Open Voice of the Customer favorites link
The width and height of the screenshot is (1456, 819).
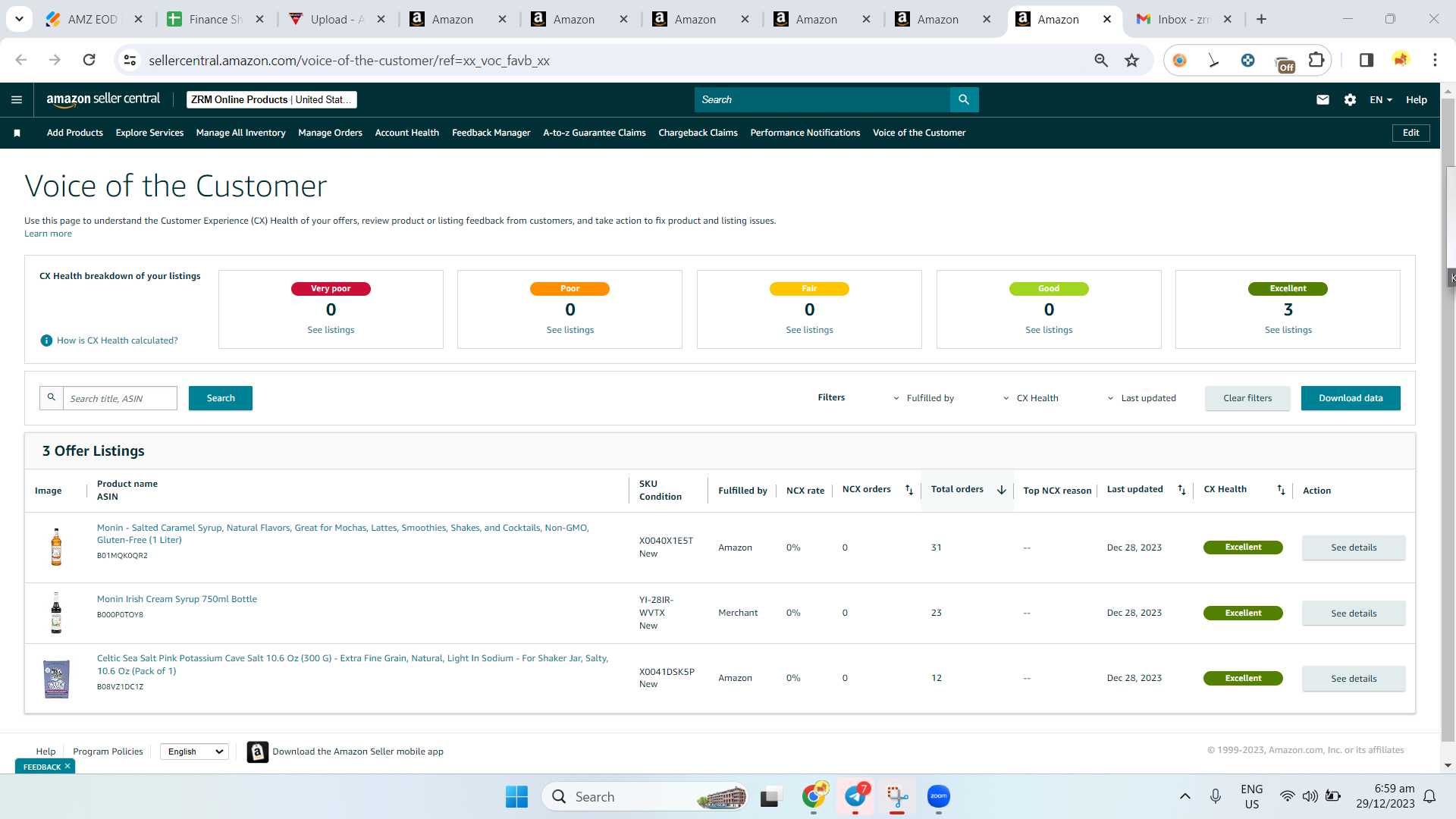tap(919, 133)
